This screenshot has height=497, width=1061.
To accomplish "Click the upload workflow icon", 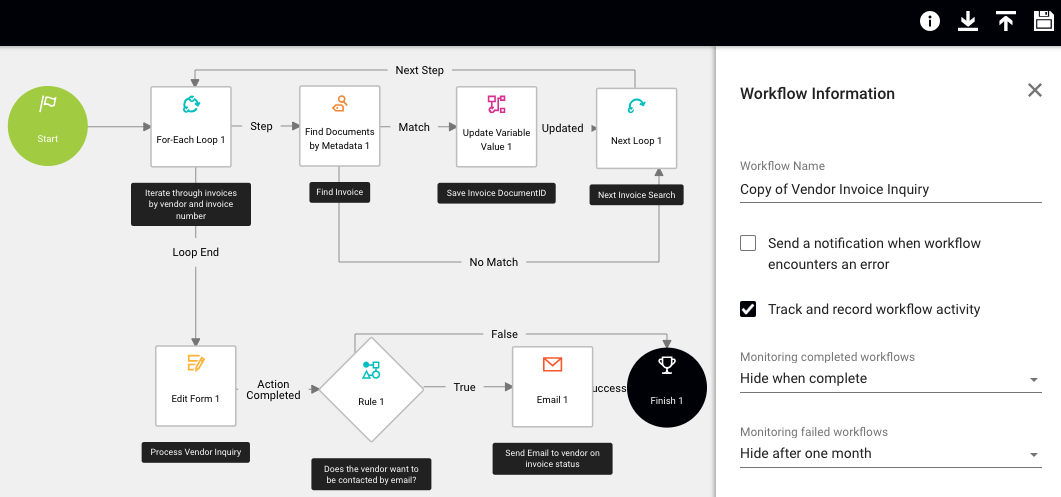I will (1006, 21).
